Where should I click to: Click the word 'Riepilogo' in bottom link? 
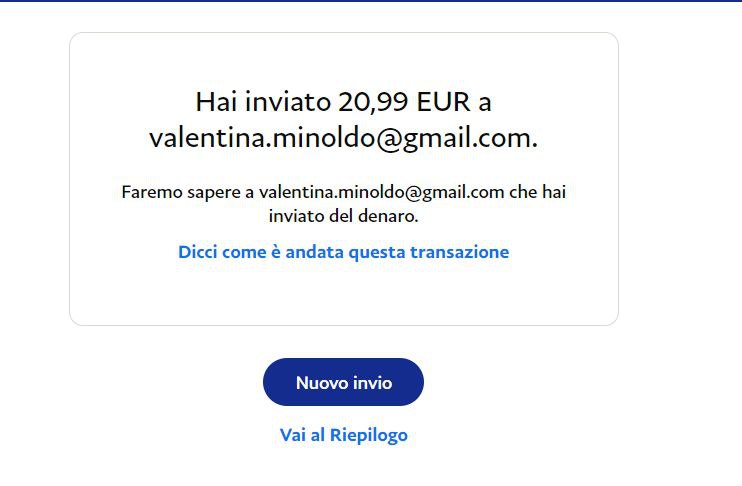click(x=369, y=435)
